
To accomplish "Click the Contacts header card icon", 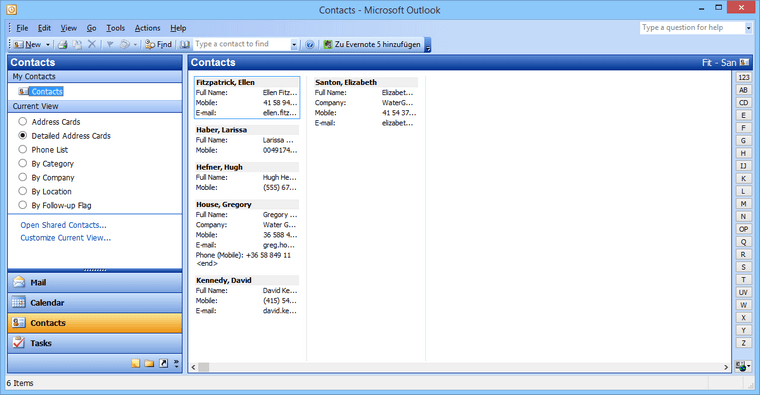I will click(x=744, y=63).
